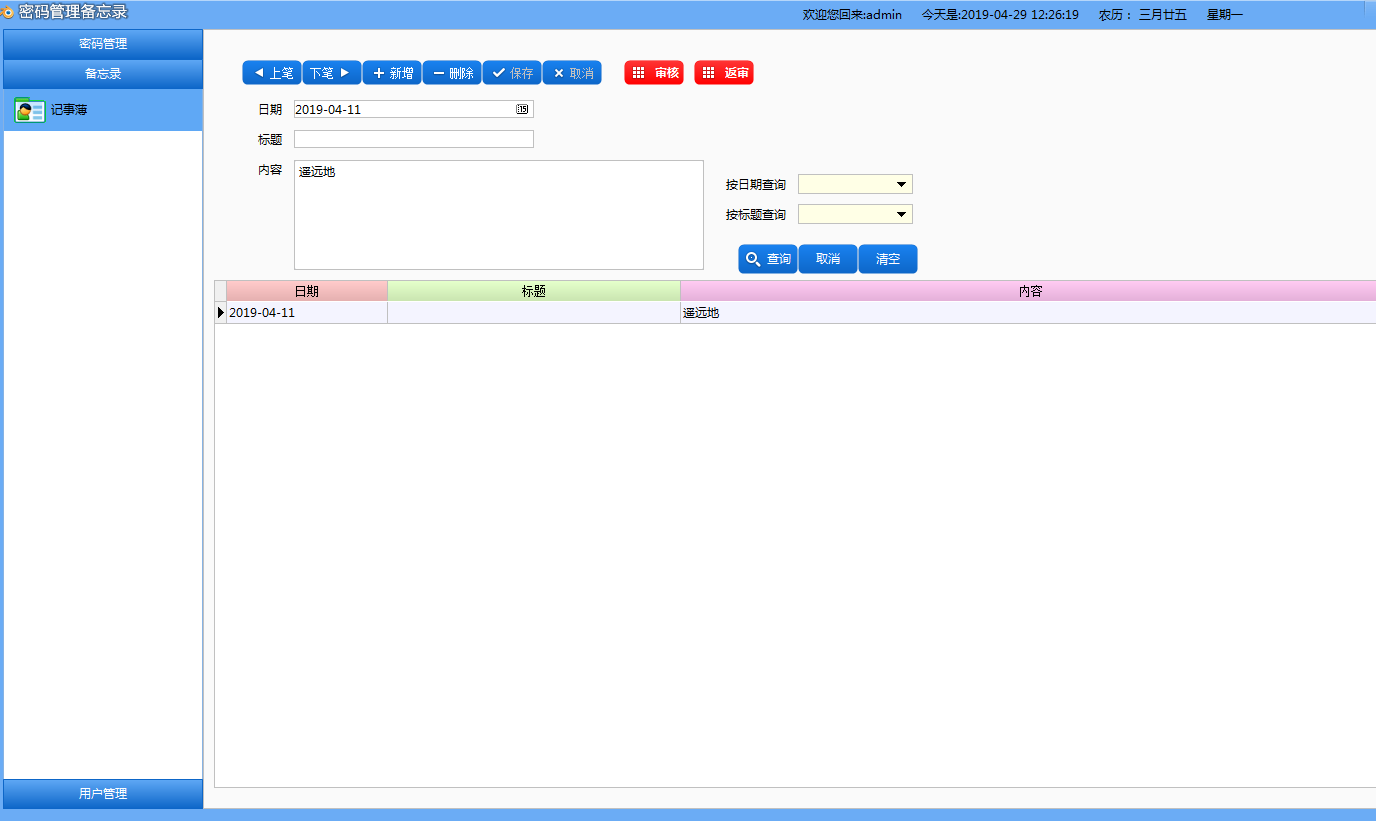Go to next record with 下笔
This screenshot has height=821, width=1376.
tap(332, 73)
